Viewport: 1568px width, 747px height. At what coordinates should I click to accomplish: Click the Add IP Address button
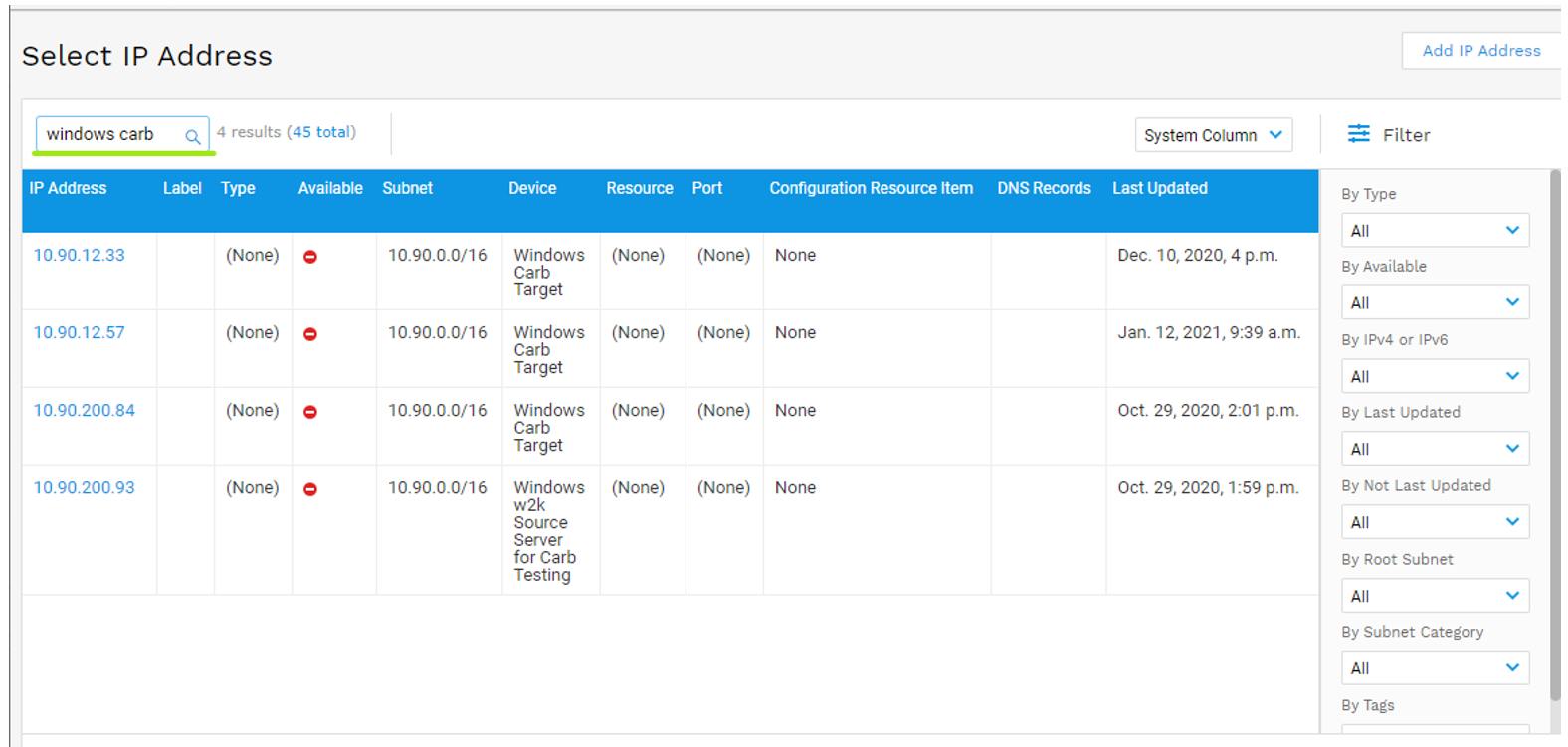coord(1480,51)
